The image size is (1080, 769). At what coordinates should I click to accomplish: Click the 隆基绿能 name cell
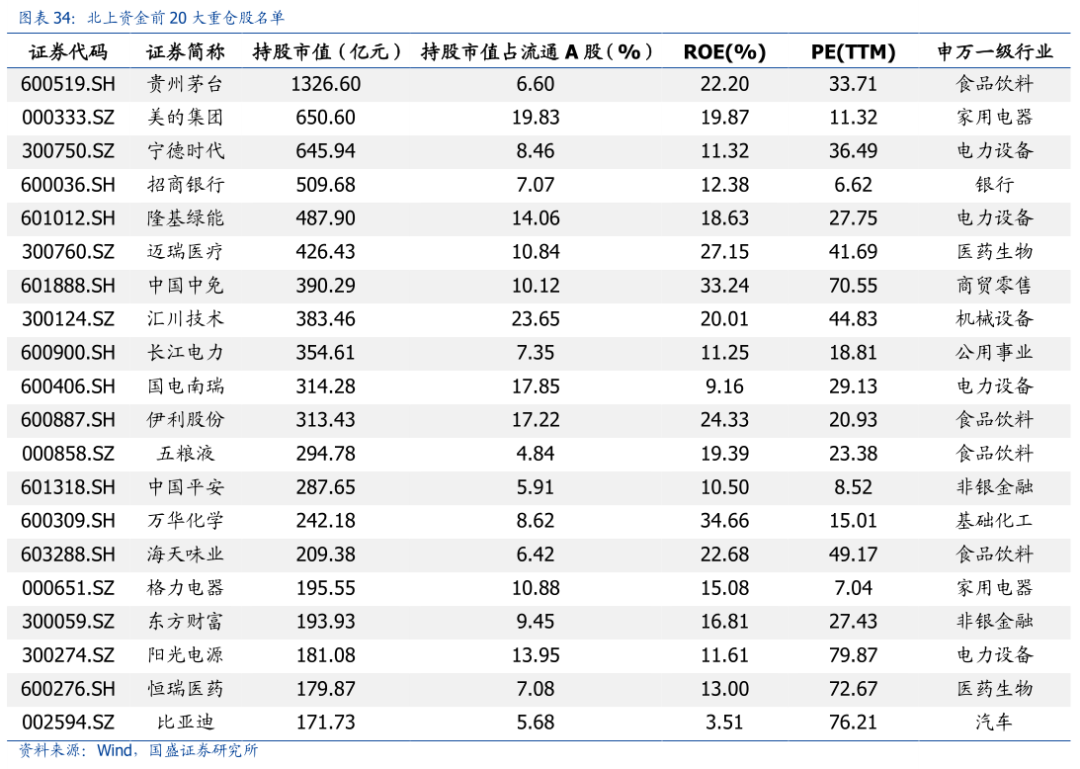185,218
